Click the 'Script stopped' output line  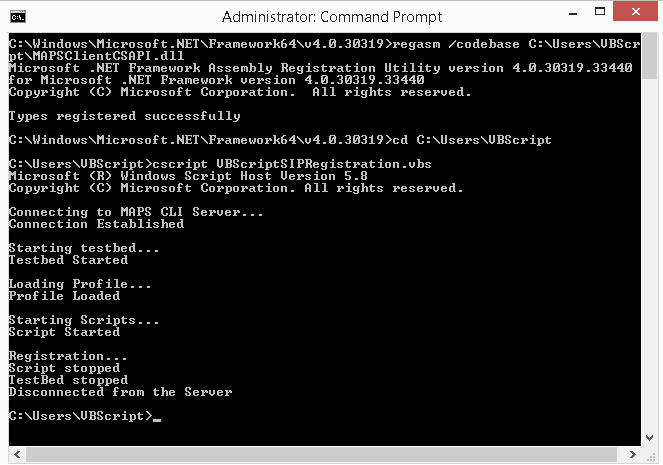pos(64,368)
